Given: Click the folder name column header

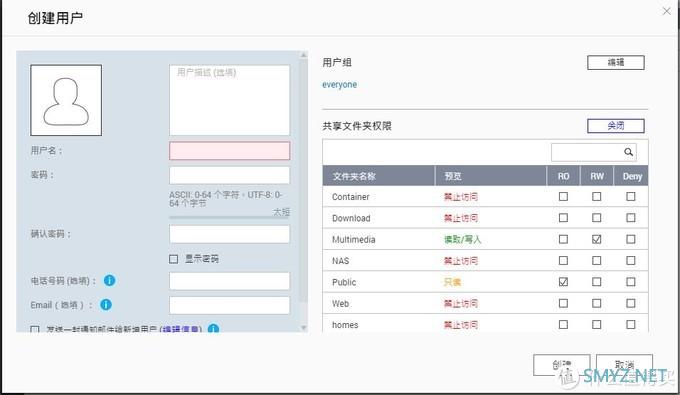Looking at the screenshot, I should (379, 176).
